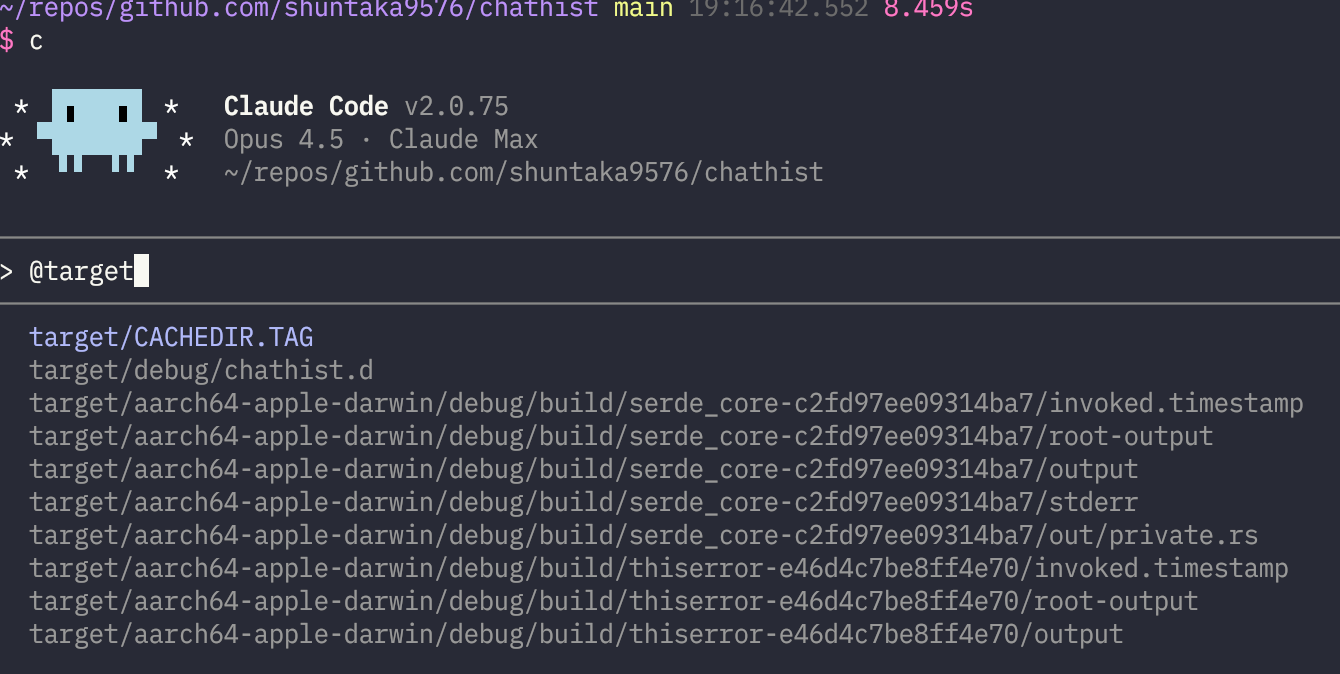Click the Claude Code title text
1340x674 pixels.
point(306,107)
